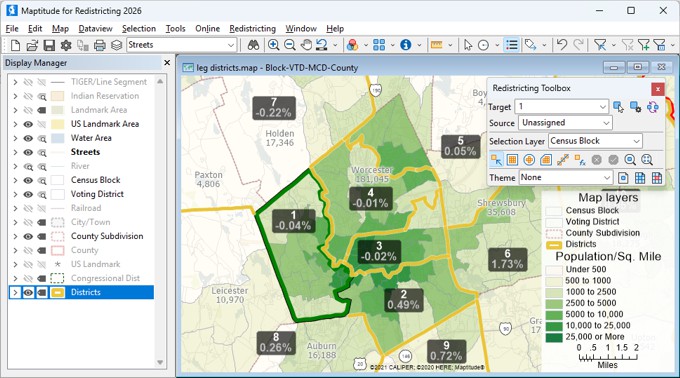The image size is (680, 378).
Task: Expand the Congressional Dist layer row
Action: coord(15,278)
